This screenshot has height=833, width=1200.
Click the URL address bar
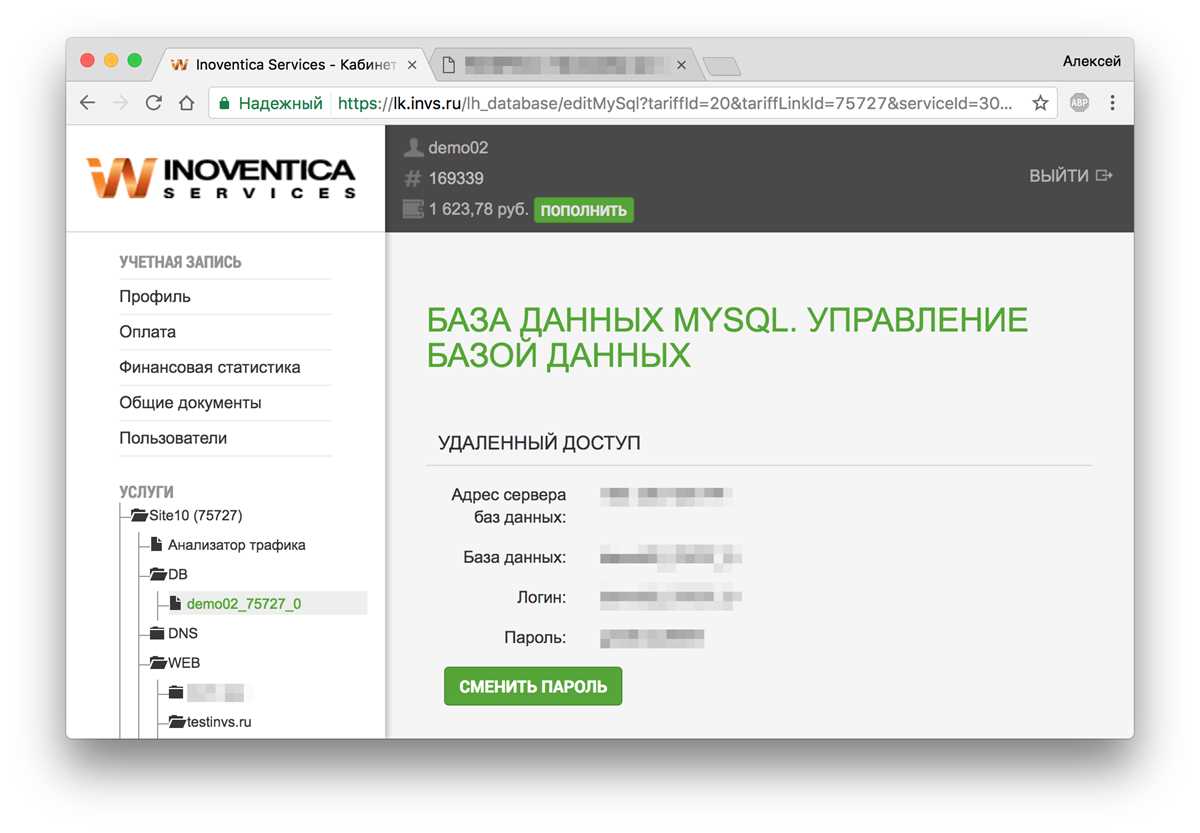632,103
